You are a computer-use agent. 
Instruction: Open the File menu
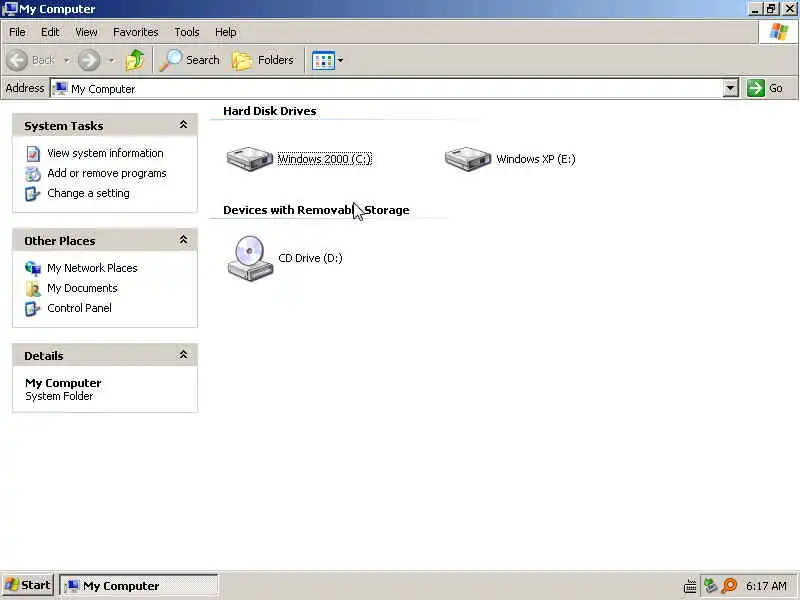tap(17, 32)
